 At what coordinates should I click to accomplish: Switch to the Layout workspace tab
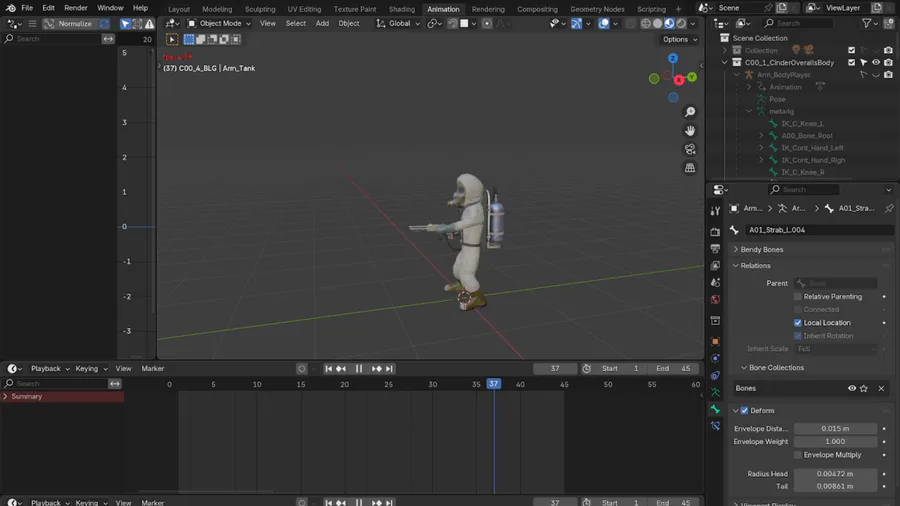click(x=179, y=9)
